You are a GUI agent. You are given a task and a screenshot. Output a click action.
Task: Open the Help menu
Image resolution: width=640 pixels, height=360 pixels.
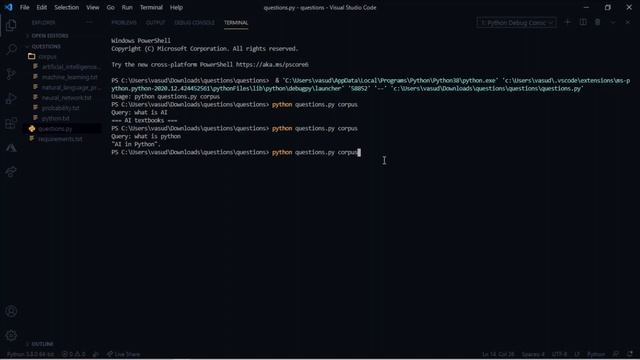click(x=176, y=7)
